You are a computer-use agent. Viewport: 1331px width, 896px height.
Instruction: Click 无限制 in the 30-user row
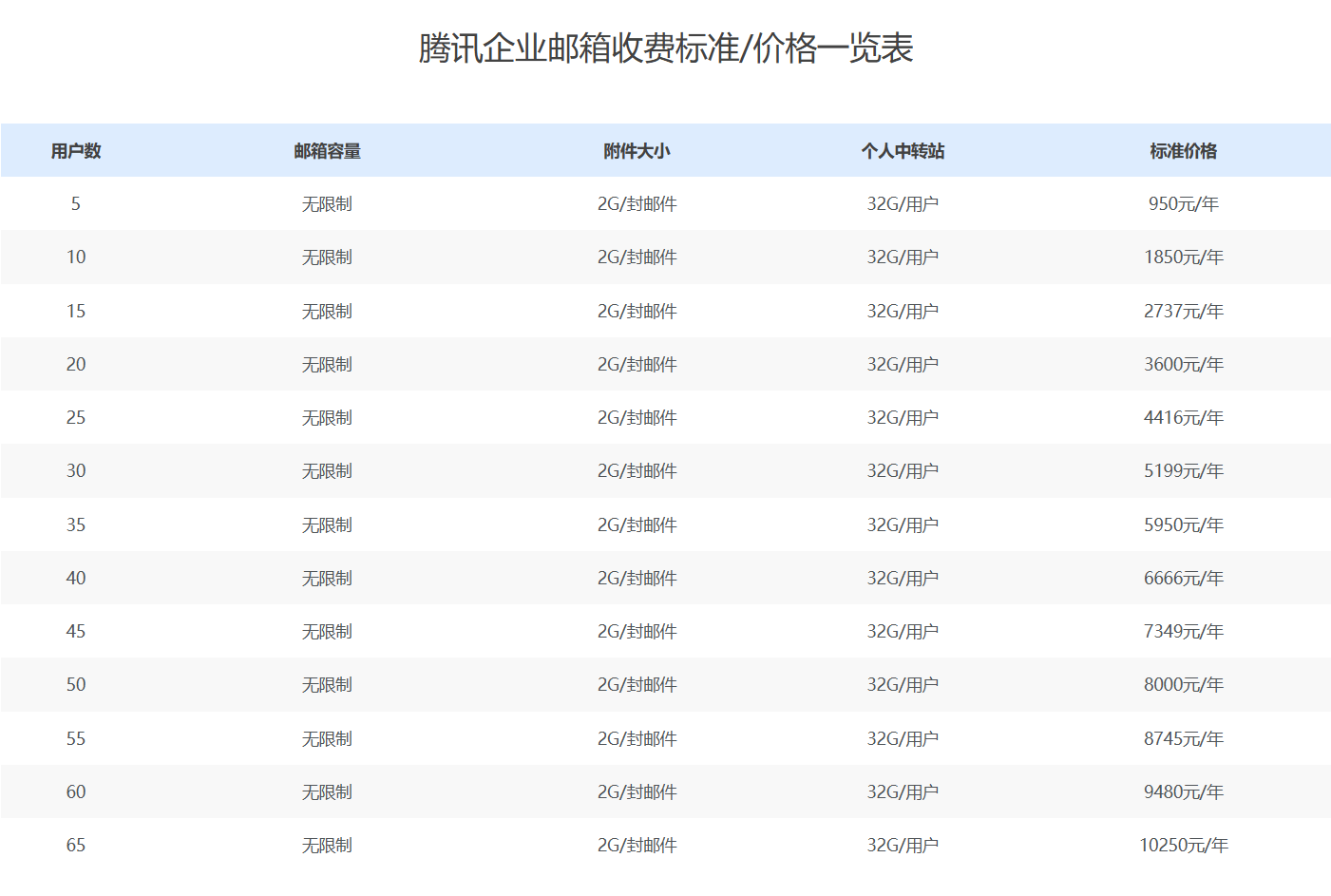(x=323, y=470)
